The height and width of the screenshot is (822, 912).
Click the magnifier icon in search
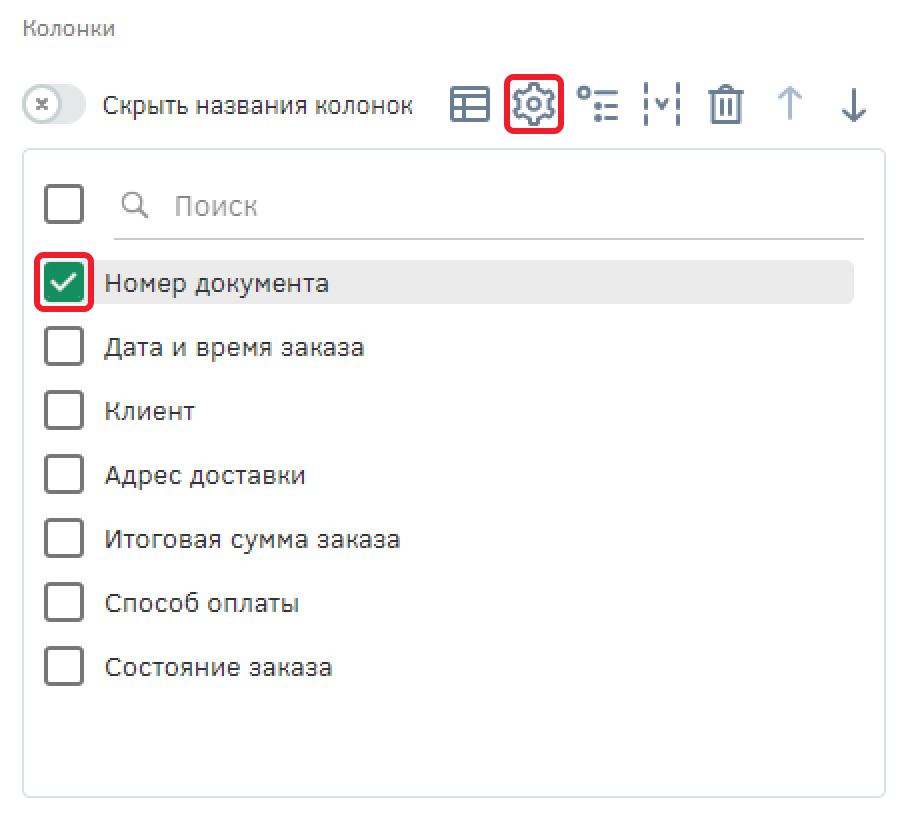point(135,206)
